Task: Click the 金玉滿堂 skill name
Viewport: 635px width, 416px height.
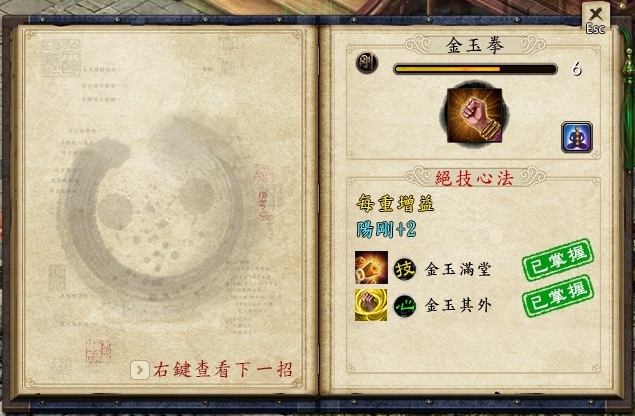Action: (458, 269)
